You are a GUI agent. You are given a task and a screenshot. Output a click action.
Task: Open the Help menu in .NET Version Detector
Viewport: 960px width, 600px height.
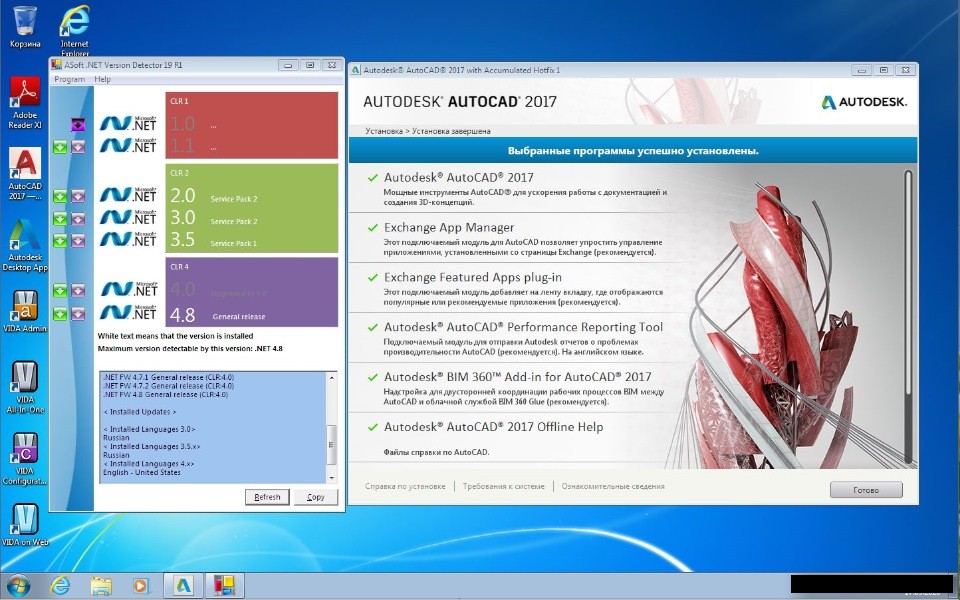click(102, 80)
